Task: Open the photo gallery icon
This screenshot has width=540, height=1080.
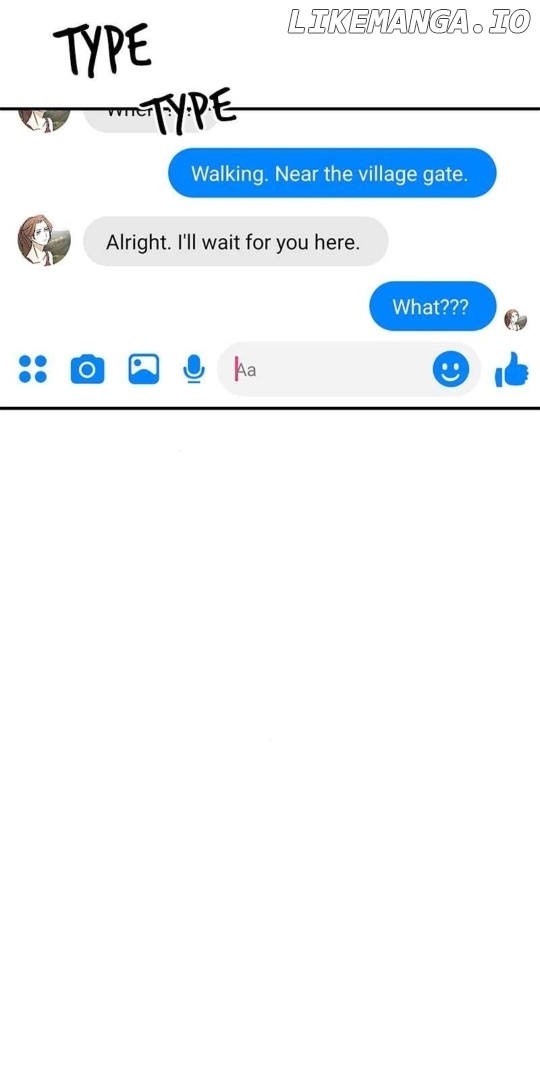Action: 143,369
